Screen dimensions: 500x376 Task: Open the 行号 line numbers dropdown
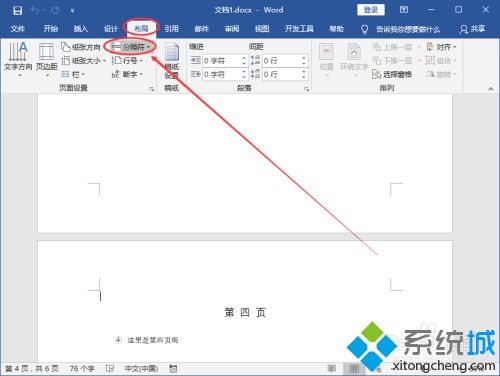127,61
